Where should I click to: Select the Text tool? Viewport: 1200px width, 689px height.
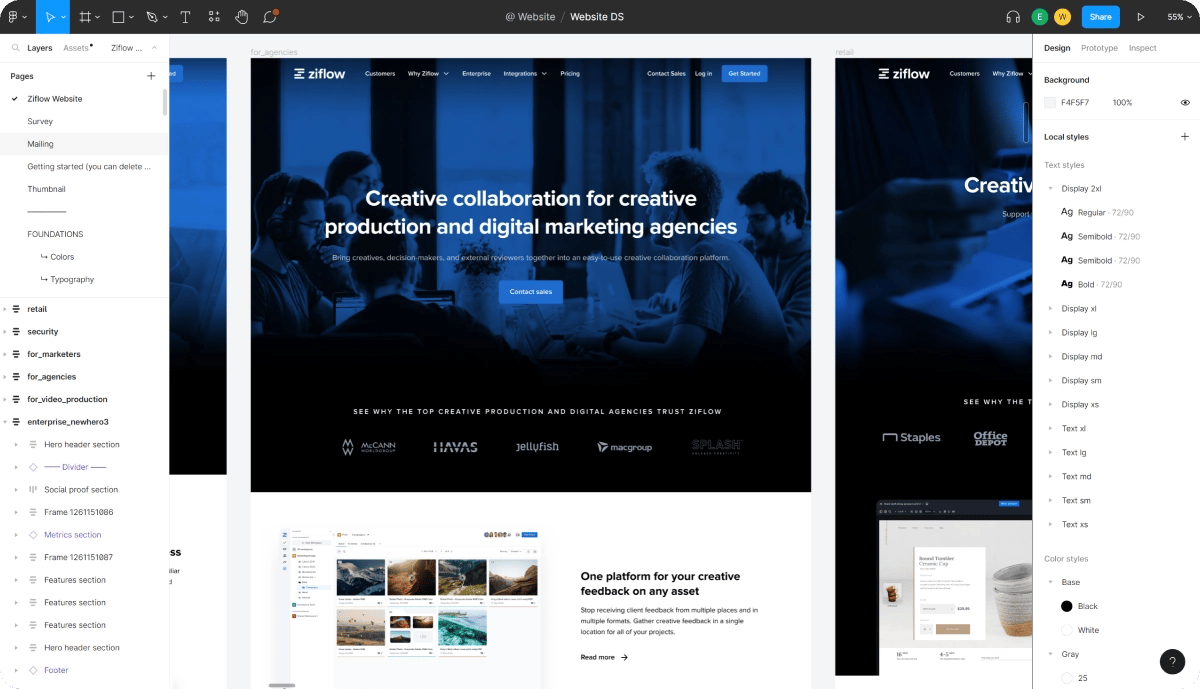tap(185, 17)
